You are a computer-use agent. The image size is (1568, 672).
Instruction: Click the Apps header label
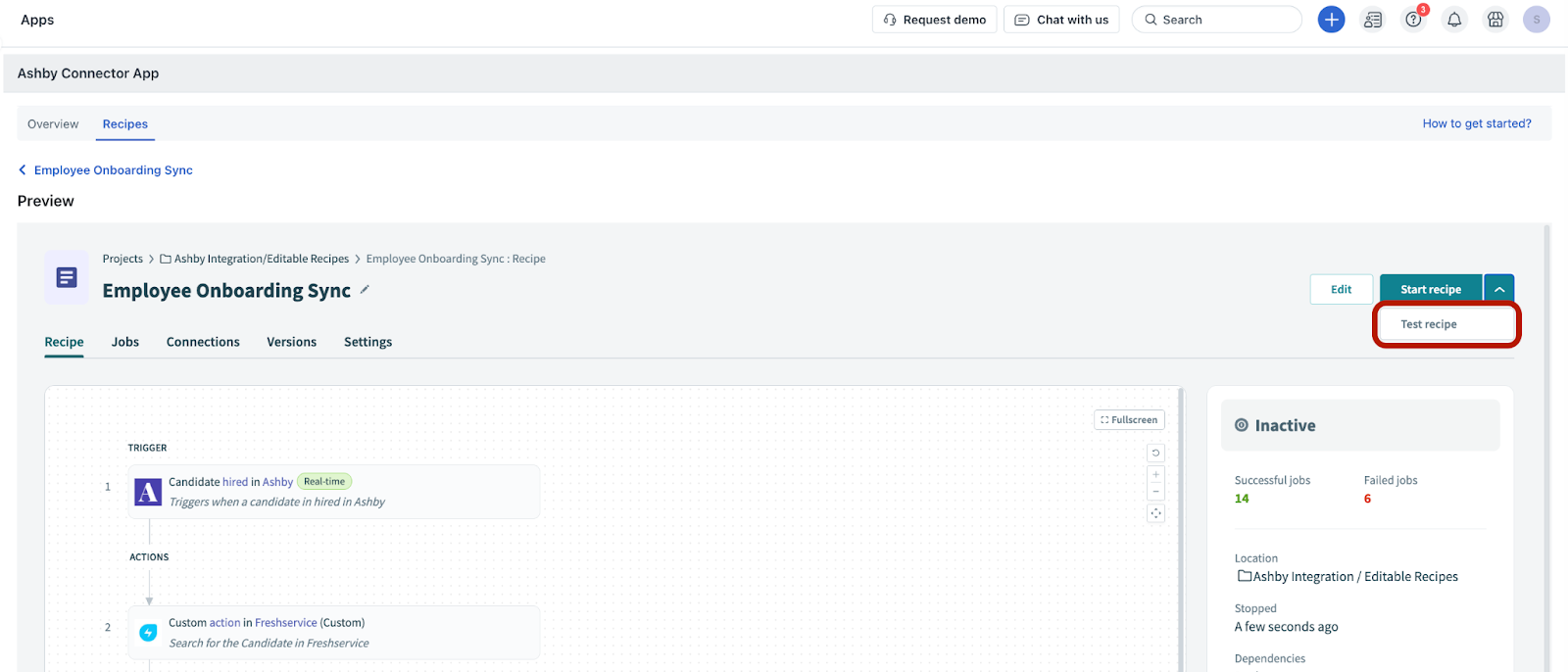37,20
